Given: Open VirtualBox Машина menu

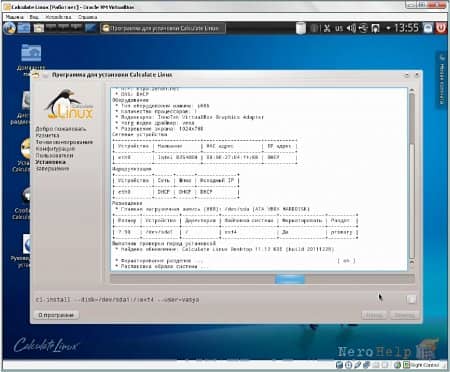Looking at the screenshot, I should click(x=15, y=17).
